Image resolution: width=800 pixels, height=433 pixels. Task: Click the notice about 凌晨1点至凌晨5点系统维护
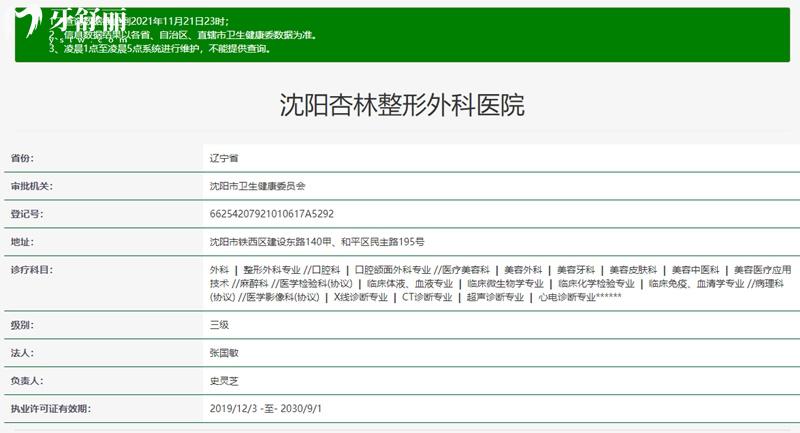[x=160, y=49]
